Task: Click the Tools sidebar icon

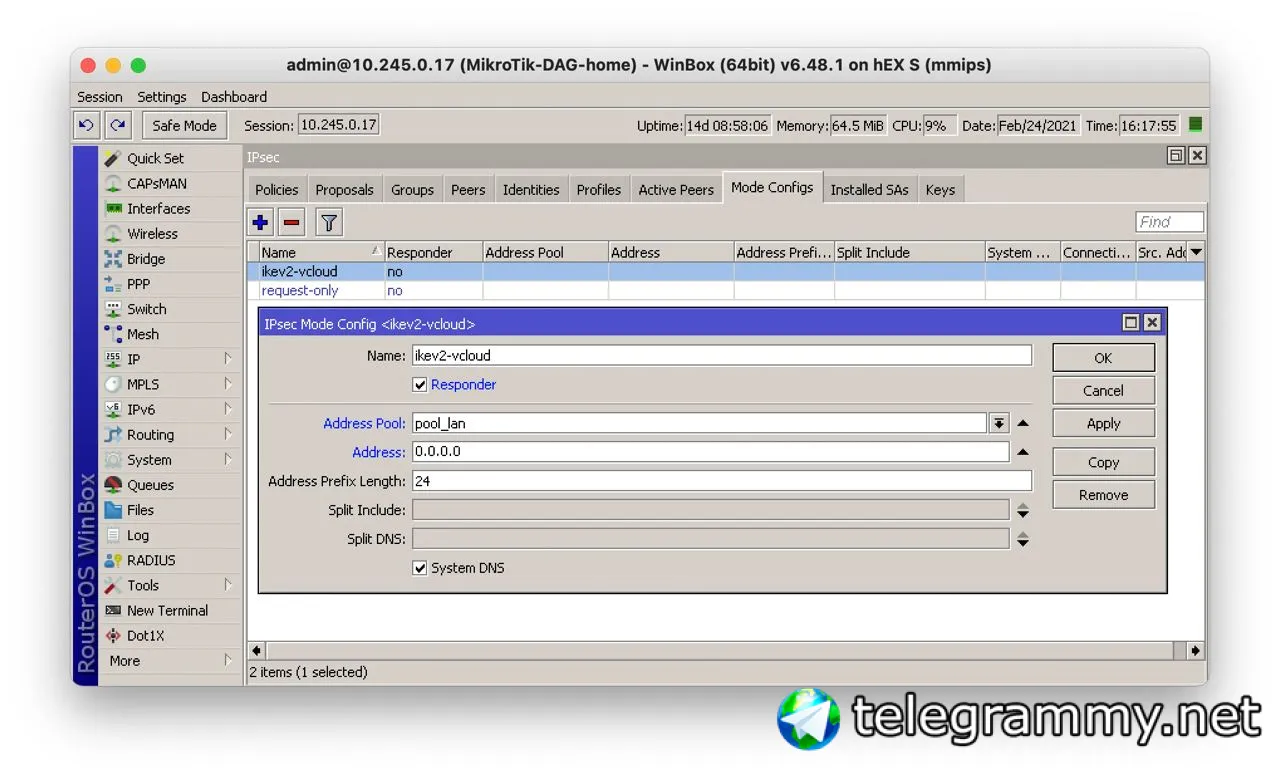Action: pos(114,585)
